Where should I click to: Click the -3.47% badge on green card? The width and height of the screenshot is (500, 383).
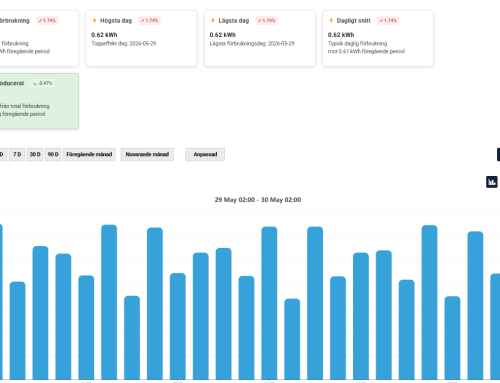pos(43,83)
